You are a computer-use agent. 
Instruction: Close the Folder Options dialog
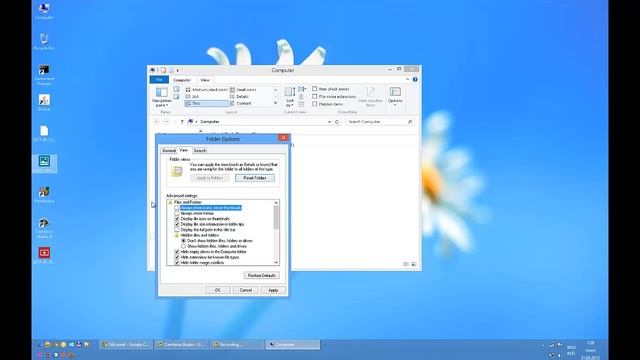coord(283,138)
